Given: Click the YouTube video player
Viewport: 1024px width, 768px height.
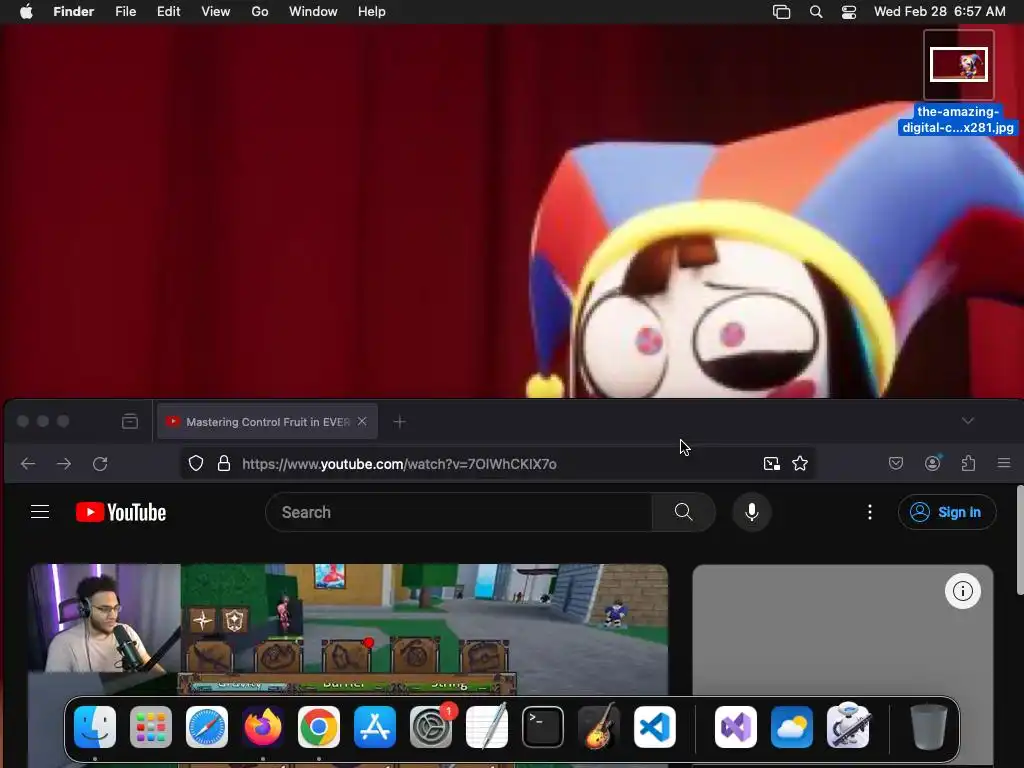Looking at the screenshot, I should (x=348, y=630).
